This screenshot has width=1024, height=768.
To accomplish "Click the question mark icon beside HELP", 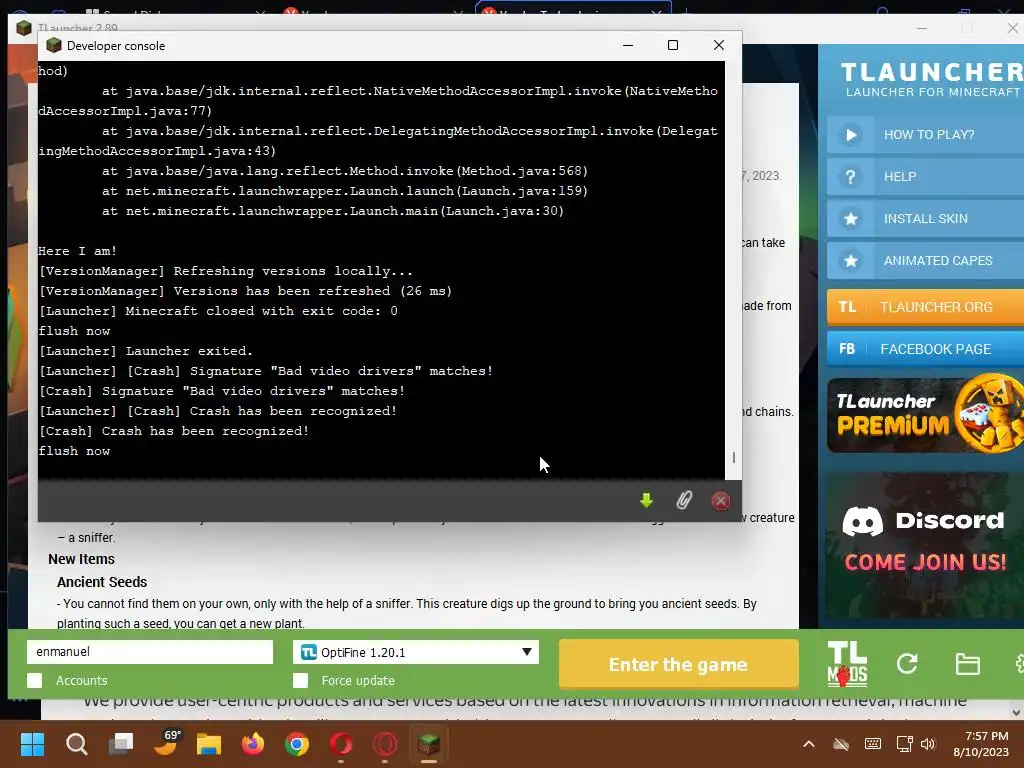I will 851,177.
